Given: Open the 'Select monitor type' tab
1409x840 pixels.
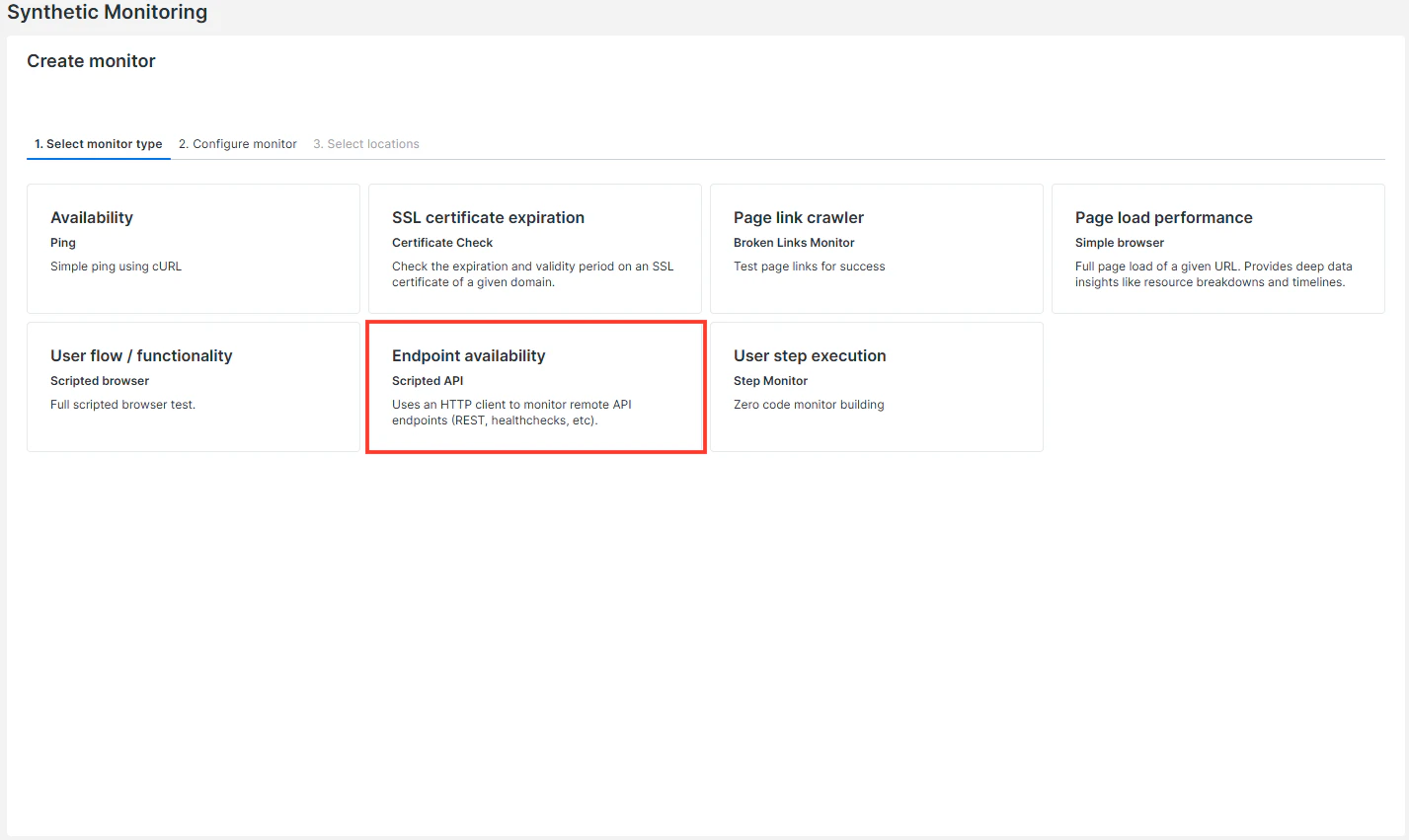Looking at the screenshot, I should pos(99,144).
